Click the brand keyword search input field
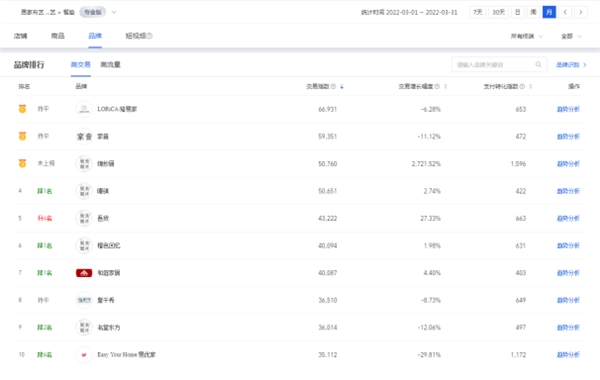This screenshot has height=380, width=600. [x=495, y=65]
